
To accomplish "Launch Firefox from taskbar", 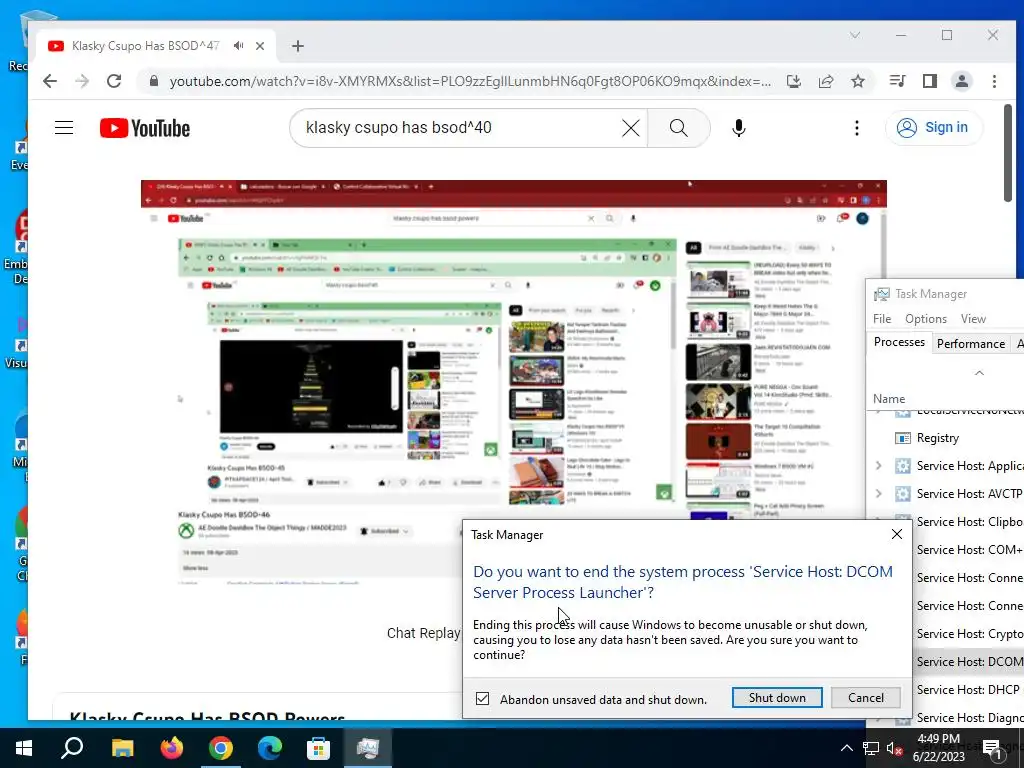I will [172, 748].
